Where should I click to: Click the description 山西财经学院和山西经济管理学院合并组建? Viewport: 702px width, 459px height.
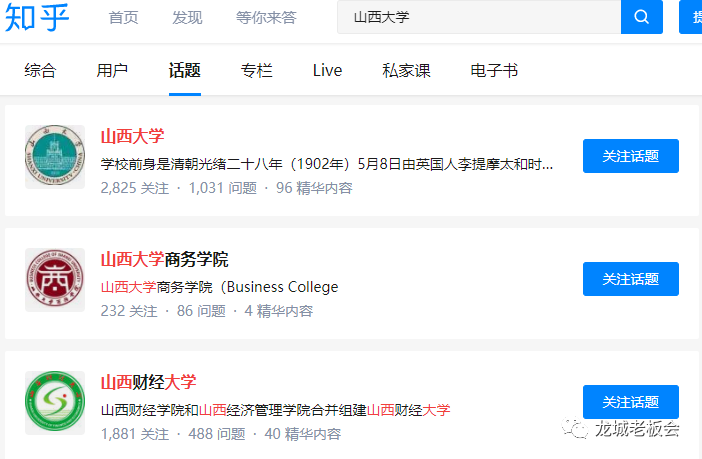coord(275,410)
